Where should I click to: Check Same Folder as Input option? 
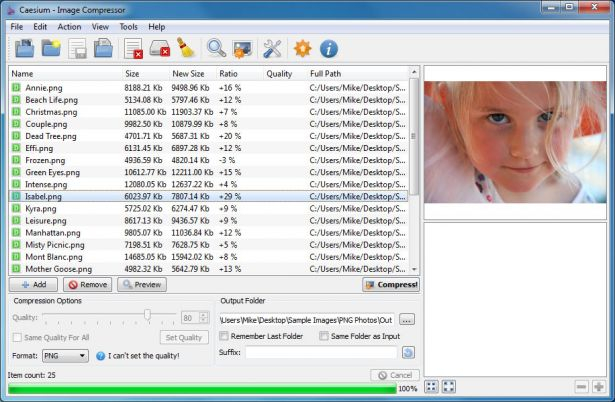tap(324, 336)
